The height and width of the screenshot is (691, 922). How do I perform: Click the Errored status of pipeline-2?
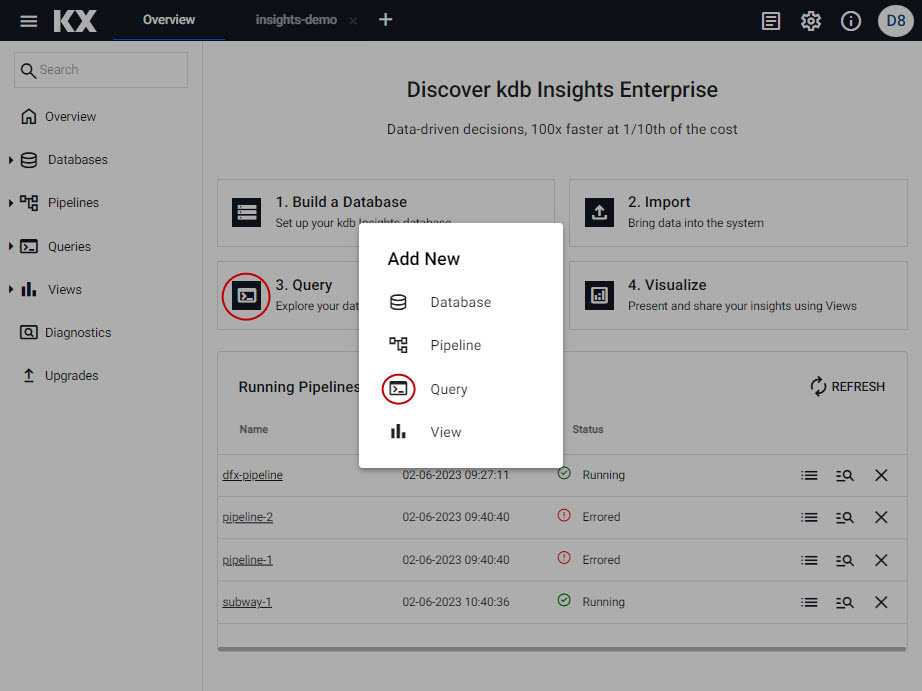coord(601,517)
